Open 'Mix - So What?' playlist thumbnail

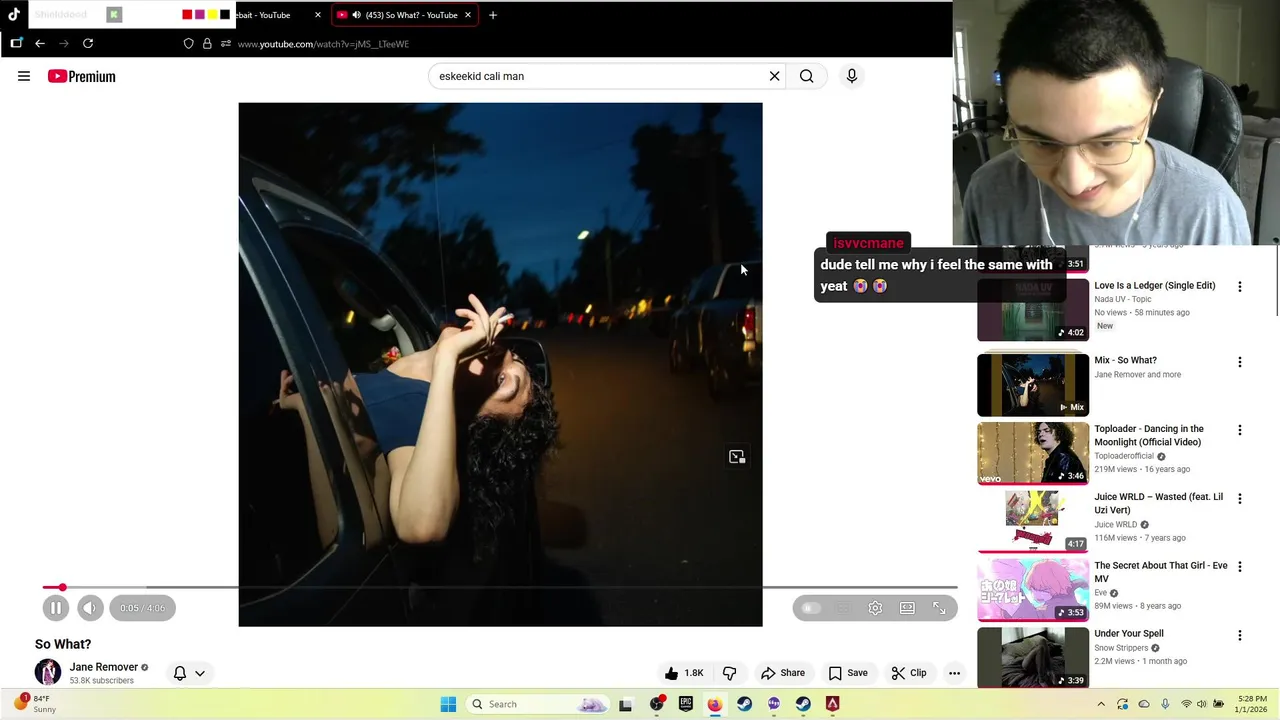click(1033, 384)
